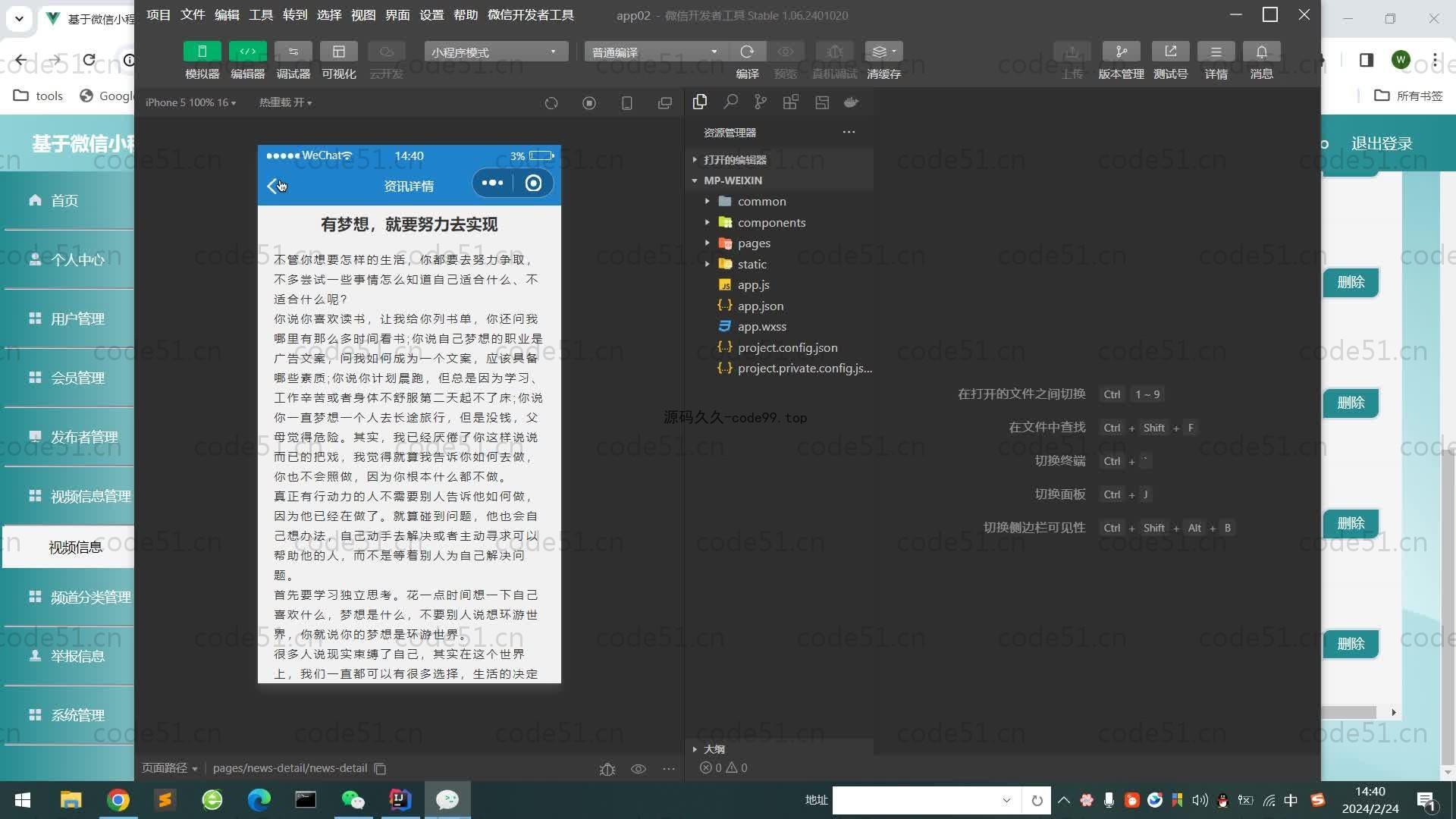Viewport: 1456px width, 819px height.
Task: Click the compile (编译) refresh icon
Action: pos(747,52)
